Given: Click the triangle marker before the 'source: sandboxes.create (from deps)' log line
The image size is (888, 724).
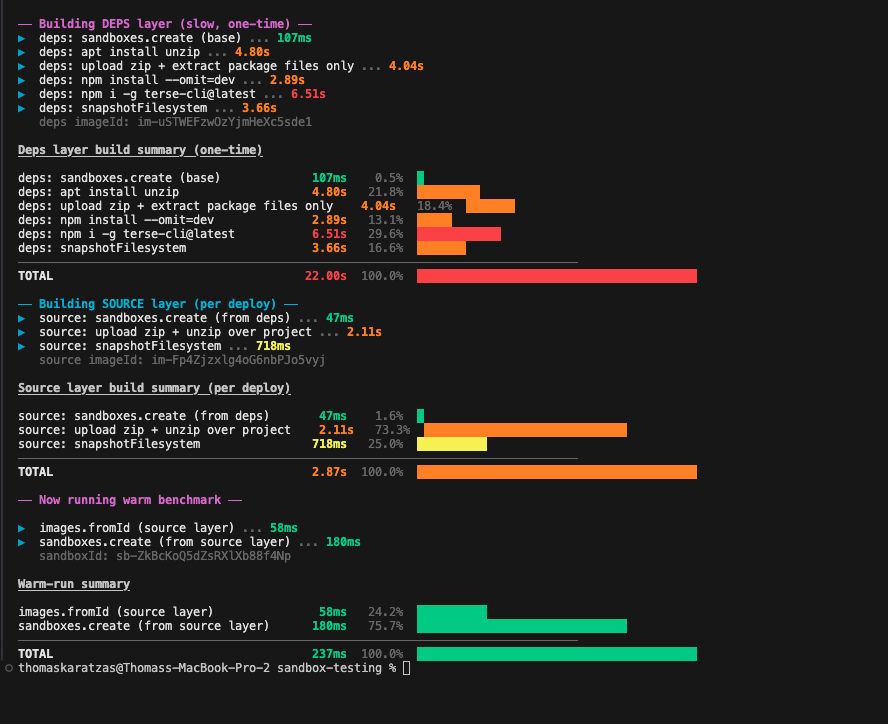Looking at the screenshot, I should pos(22,318).
